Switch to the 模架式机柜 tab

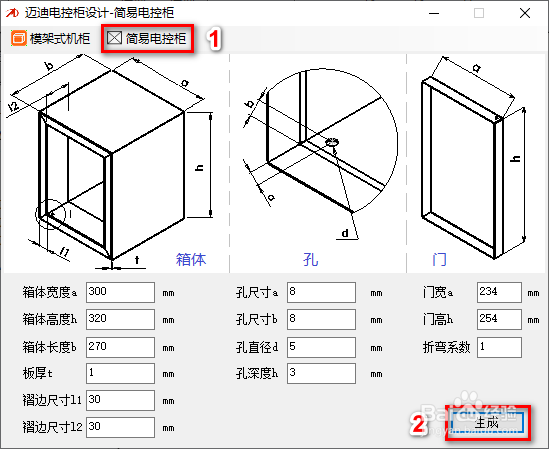[x=50, y=38]
